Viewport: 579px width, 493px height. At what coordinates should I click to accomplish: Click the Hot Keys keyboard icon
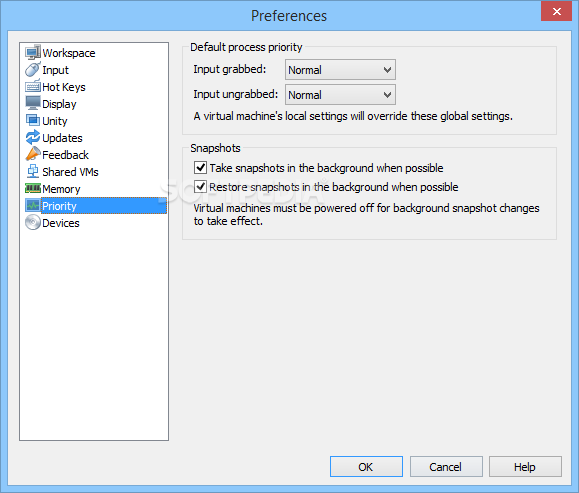pos(33,86)
